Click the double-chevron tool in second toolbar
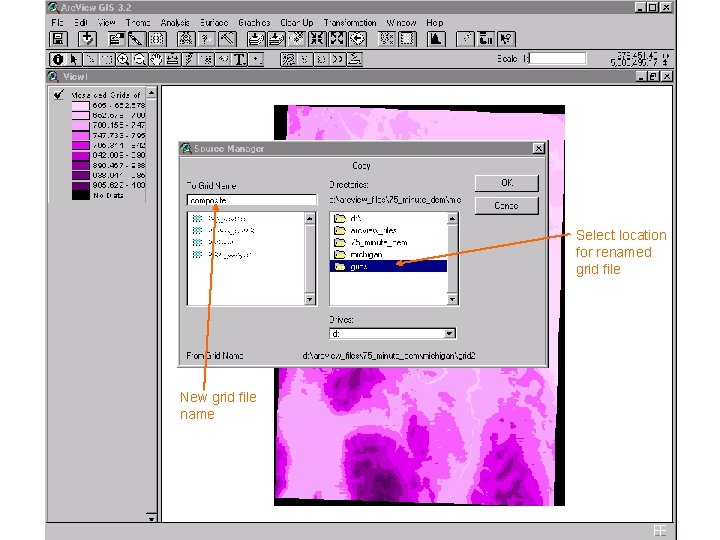This screenshot has height=540, width=720. click(338, 59)
